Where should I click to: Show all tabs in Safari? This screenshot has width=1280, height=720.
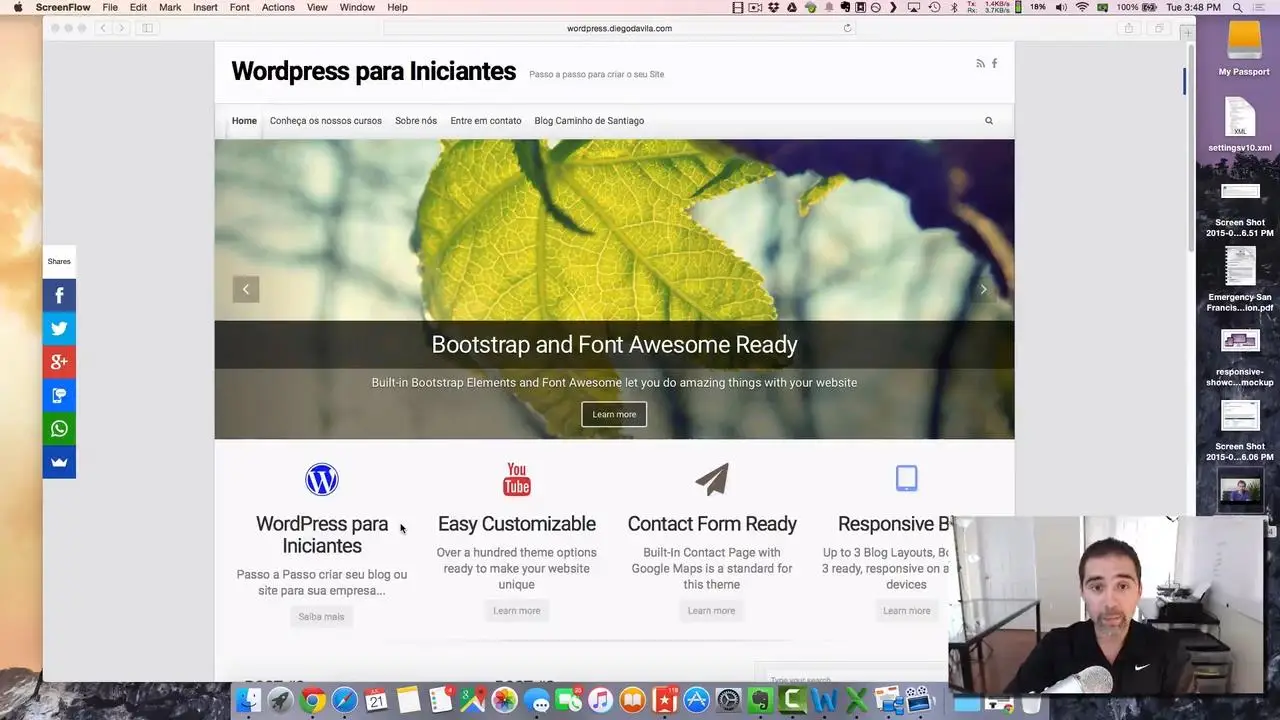1159,28
